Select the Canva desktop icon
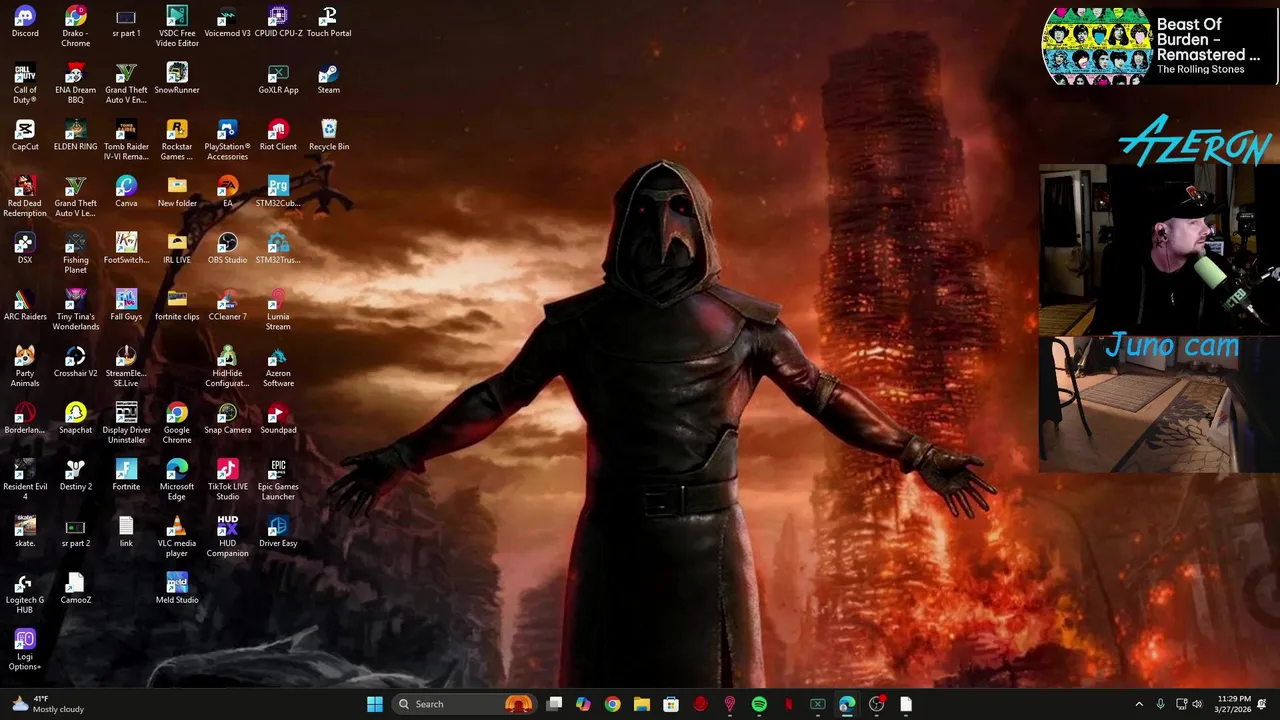 (126, 192)
